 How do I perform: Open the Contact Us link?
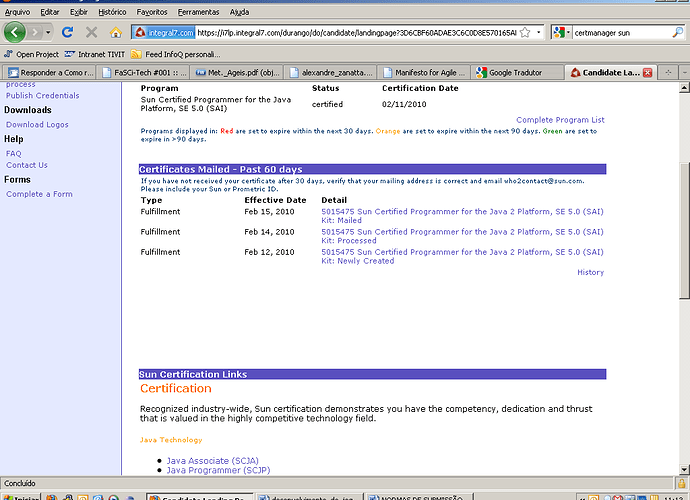tap(27, 165)
